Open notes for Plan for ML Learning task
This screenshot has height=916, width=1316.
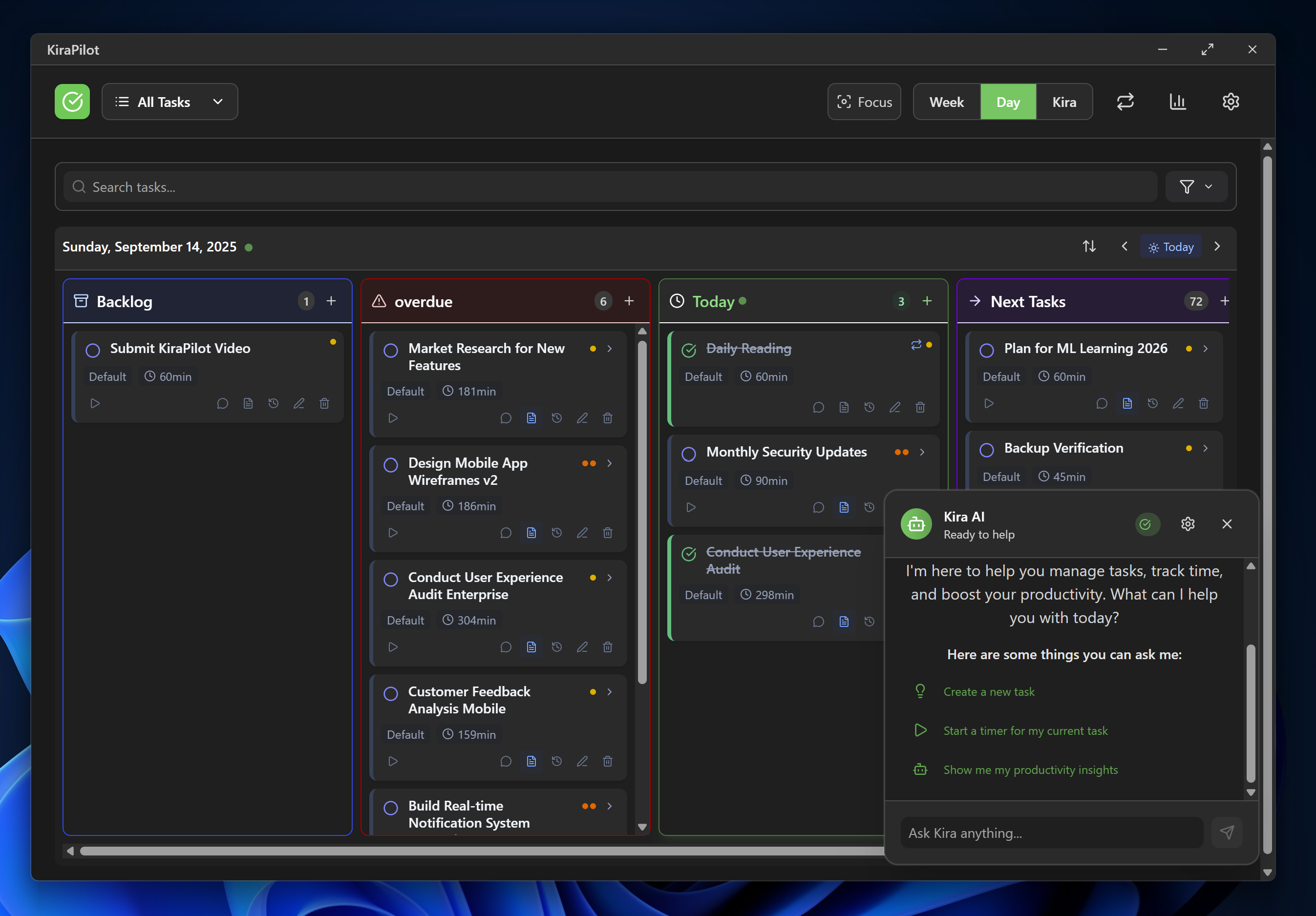(1127, 403)
